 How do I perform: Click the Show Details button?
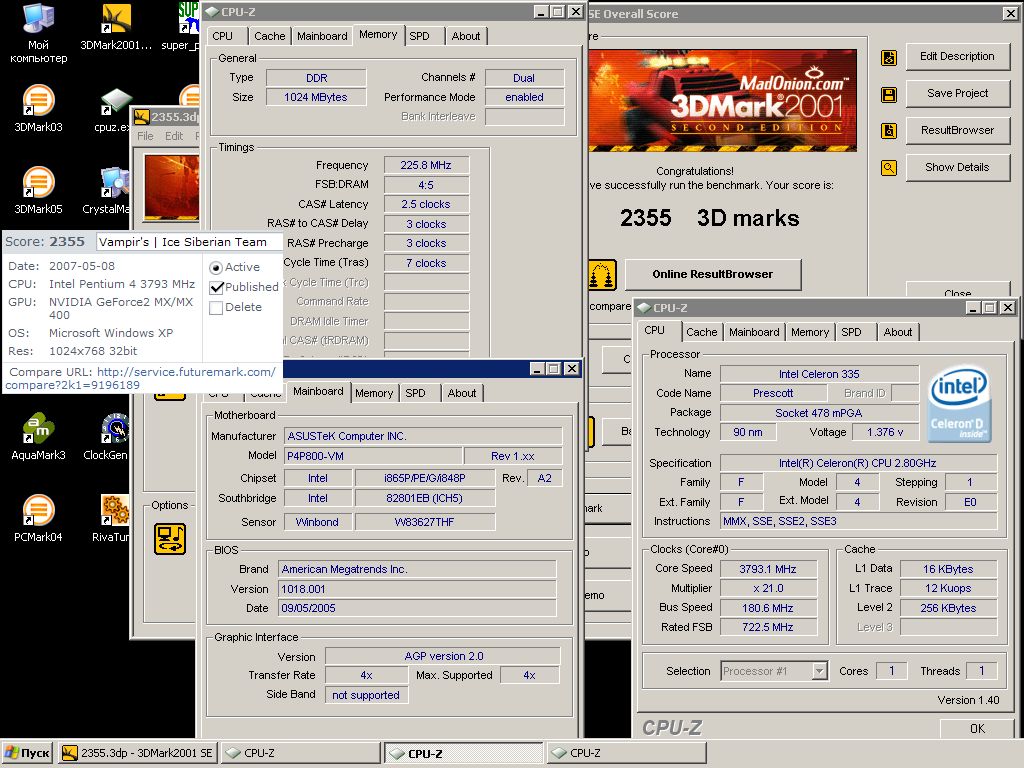coord(957,168)
